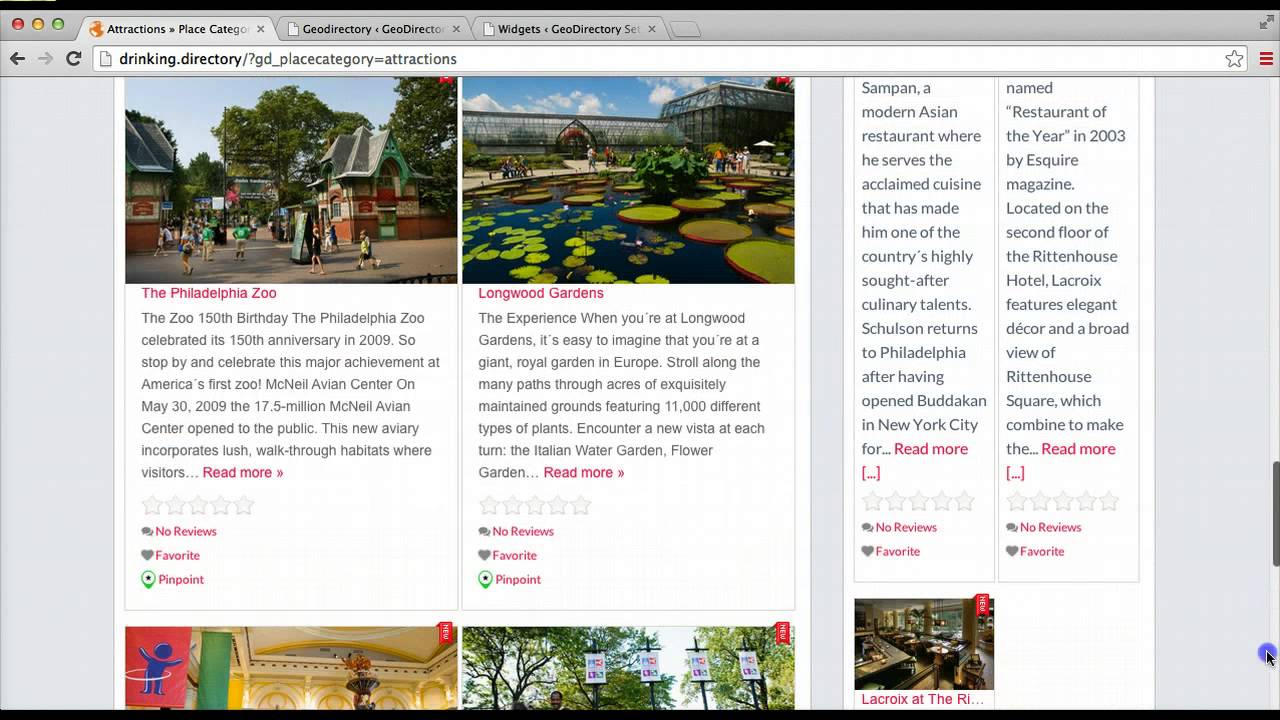The image size is (1280, 720).
Task: Expand Read more in Rittenhouse Hotel sidebar text
Action: [x=1077, y=449]
